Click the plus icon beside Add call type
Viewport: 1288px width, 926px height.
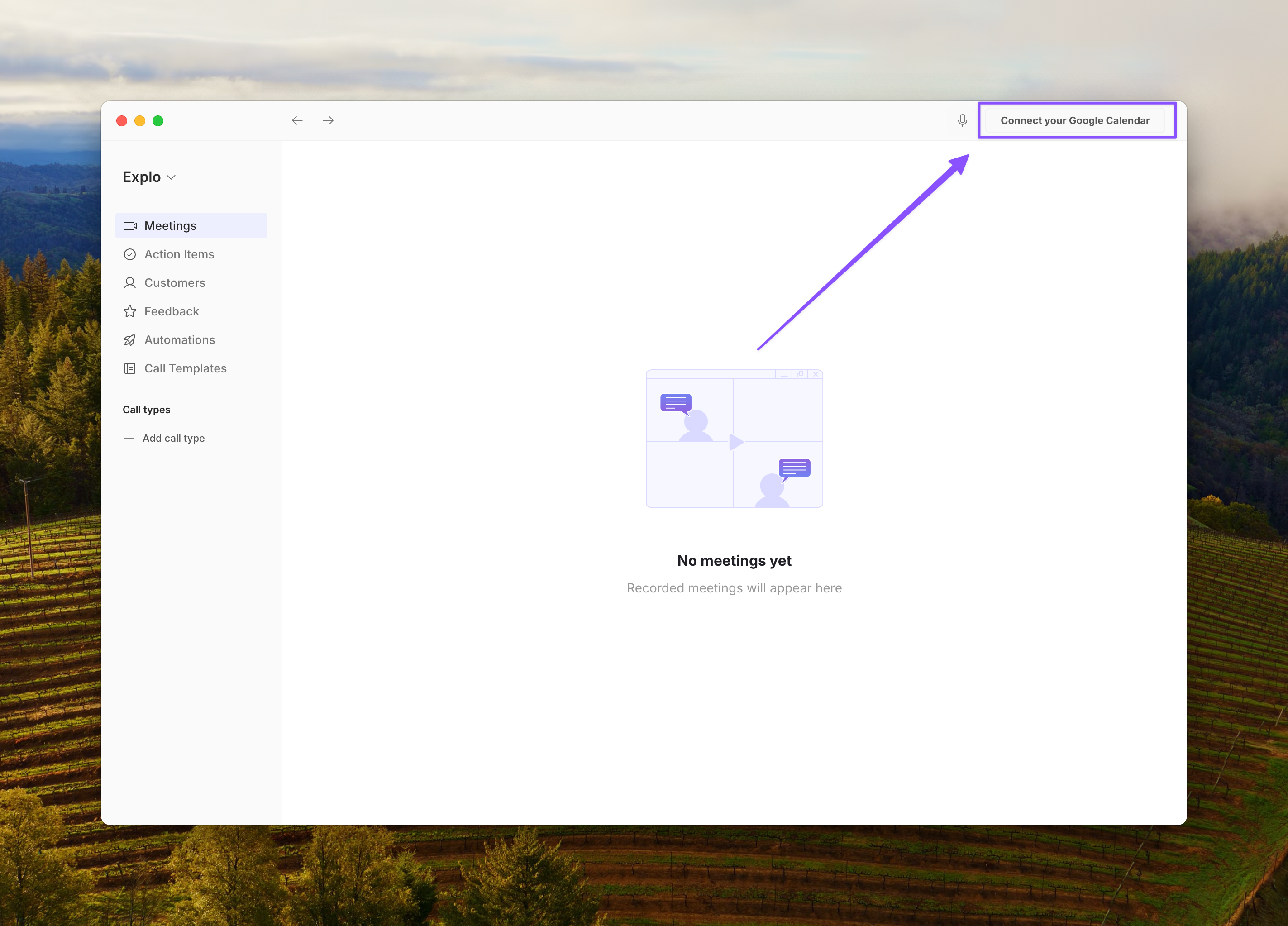[129, 438]
